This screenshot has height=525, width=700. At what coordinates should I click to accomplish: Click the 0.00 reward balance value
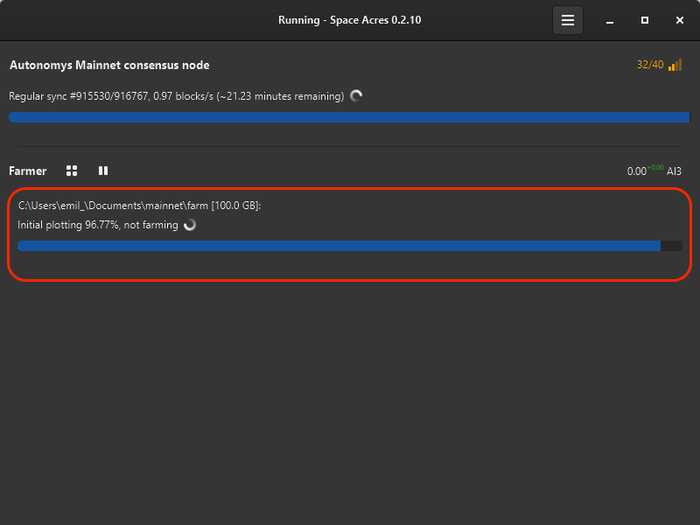point(636,172)
